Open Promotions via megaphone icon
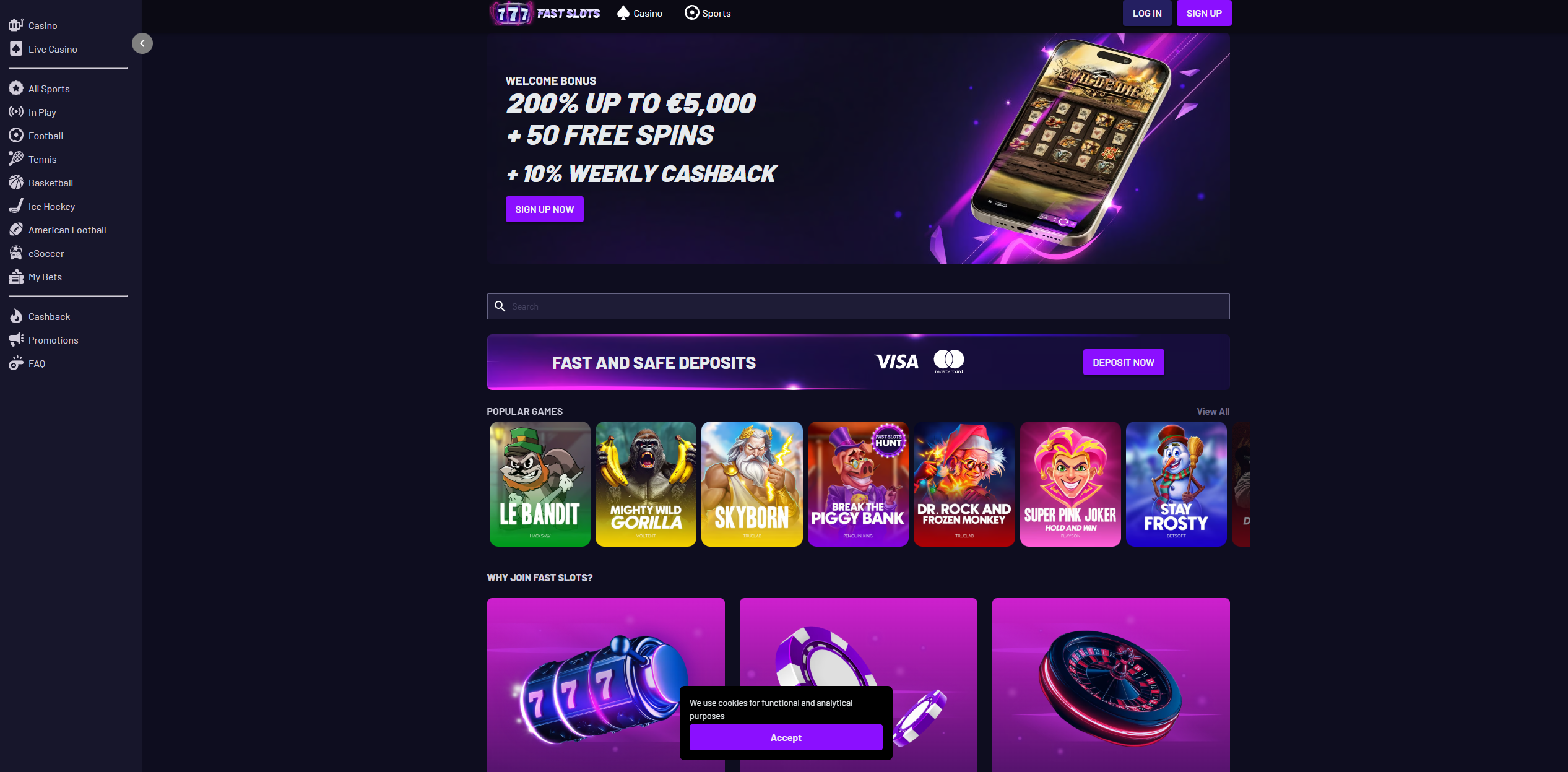The height and width of the screenshot is (772, 1568). coord(16,340)
